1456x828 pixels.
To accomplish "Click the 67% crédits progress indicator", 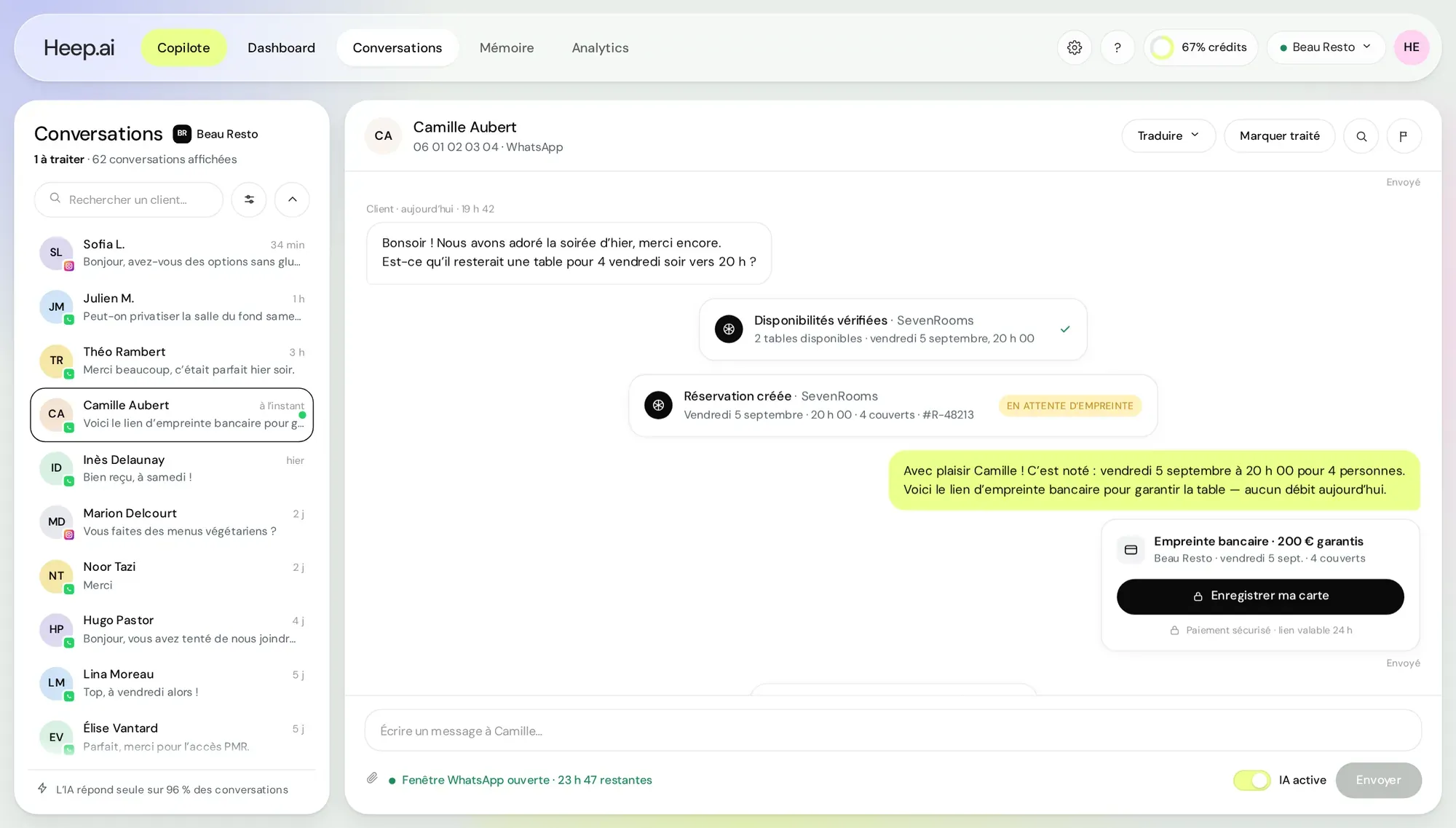I will [1200, 47].
